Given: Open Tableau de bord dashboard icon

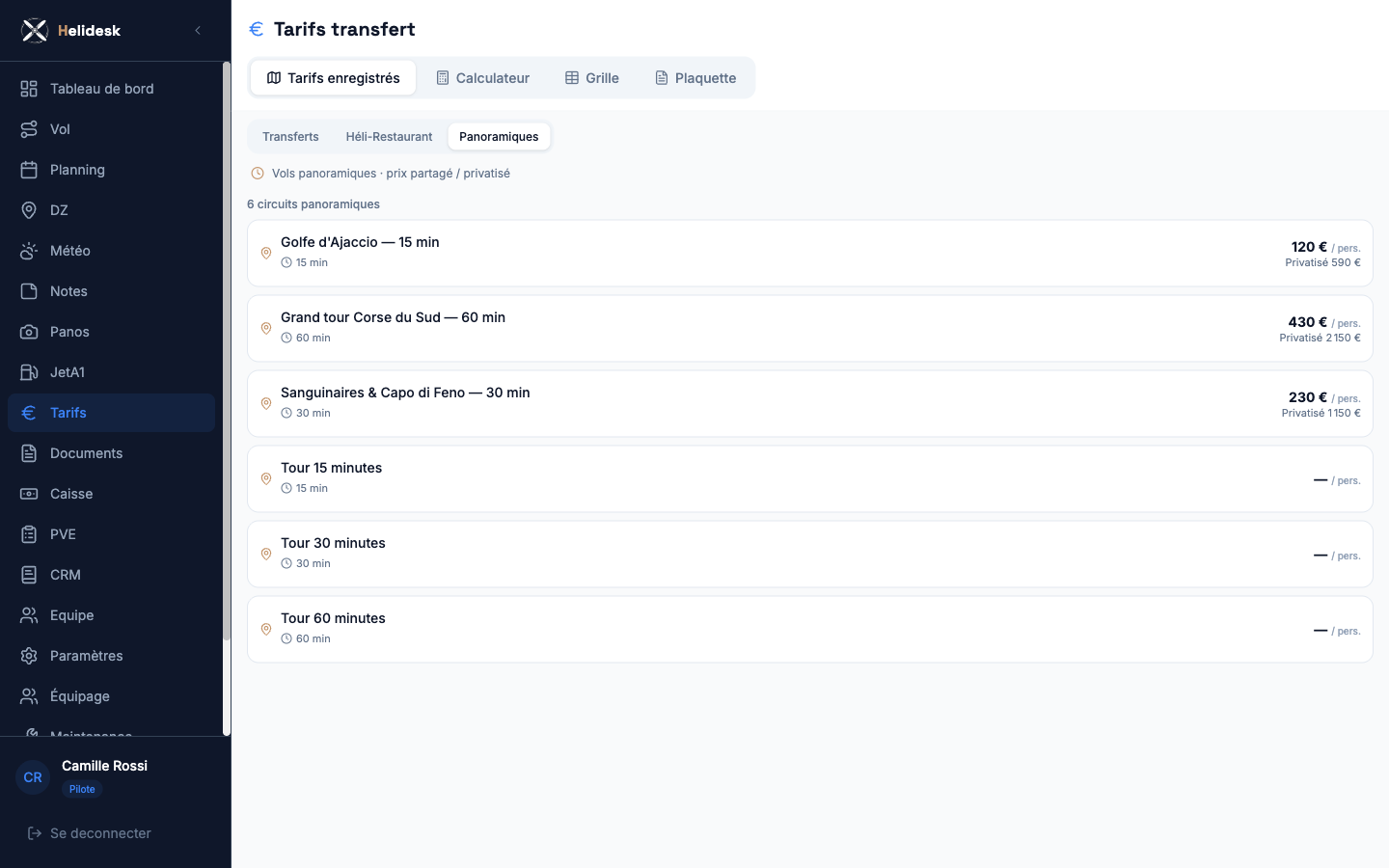Looking at the screenshot, I should pyautogui.click(x=29, y=89).
